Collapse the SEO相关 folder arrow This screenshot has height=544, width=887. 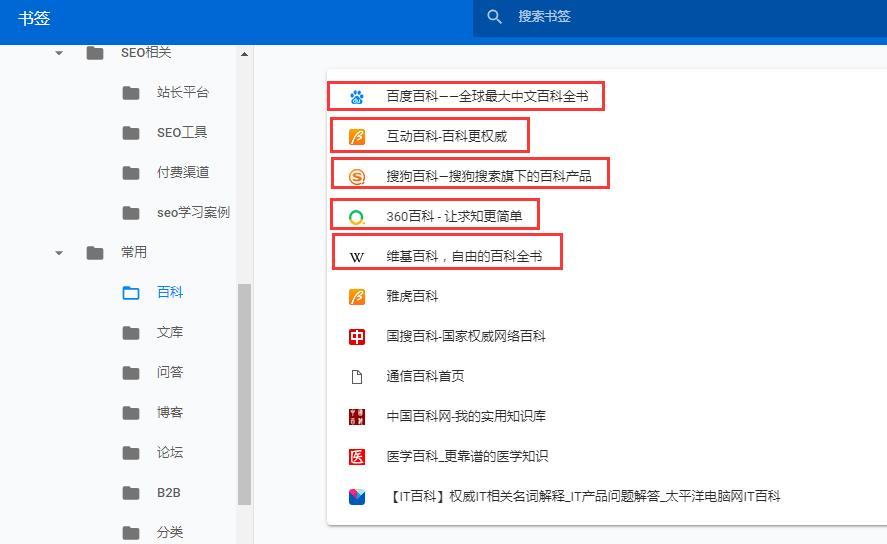59,53
